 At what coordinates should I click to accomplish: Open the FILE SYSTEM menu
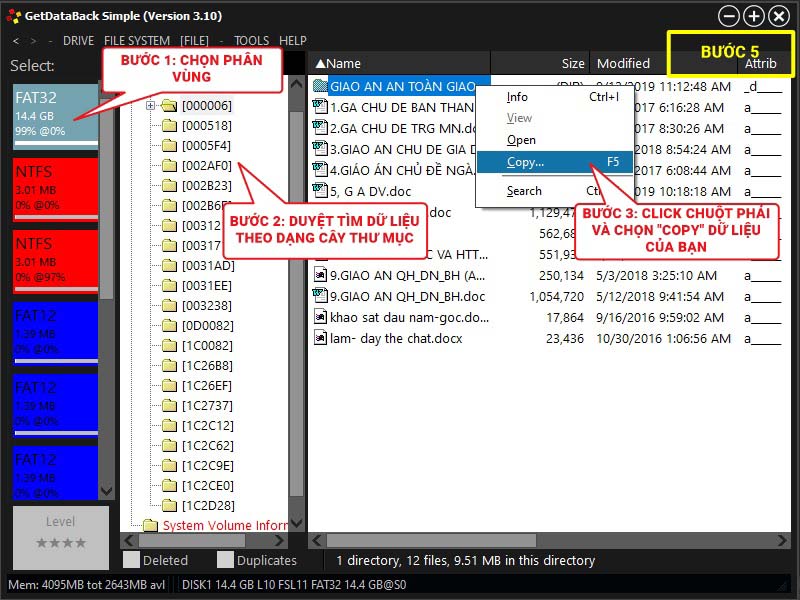[137, 41]
